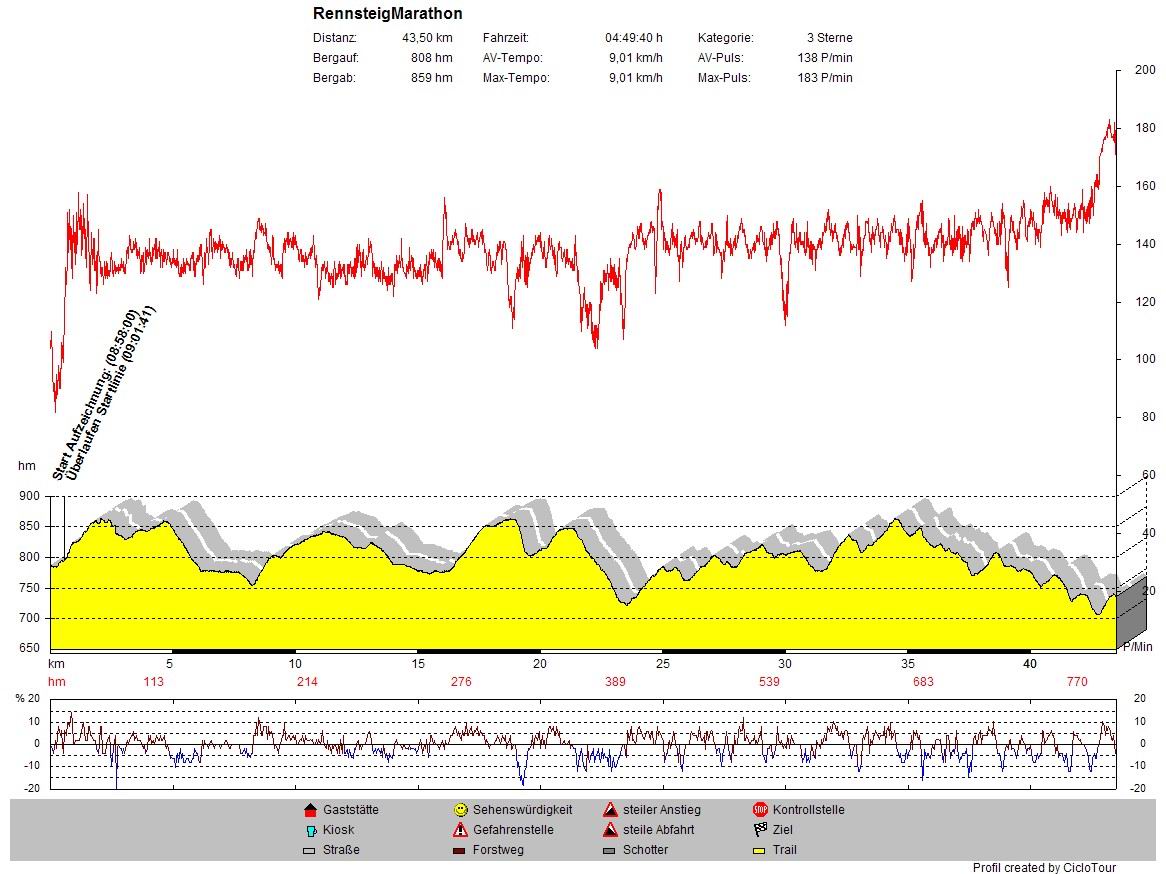This screenshot has width=1166, height=874.
Task: Select the steiler Anstieg icon
Action: 610,810
